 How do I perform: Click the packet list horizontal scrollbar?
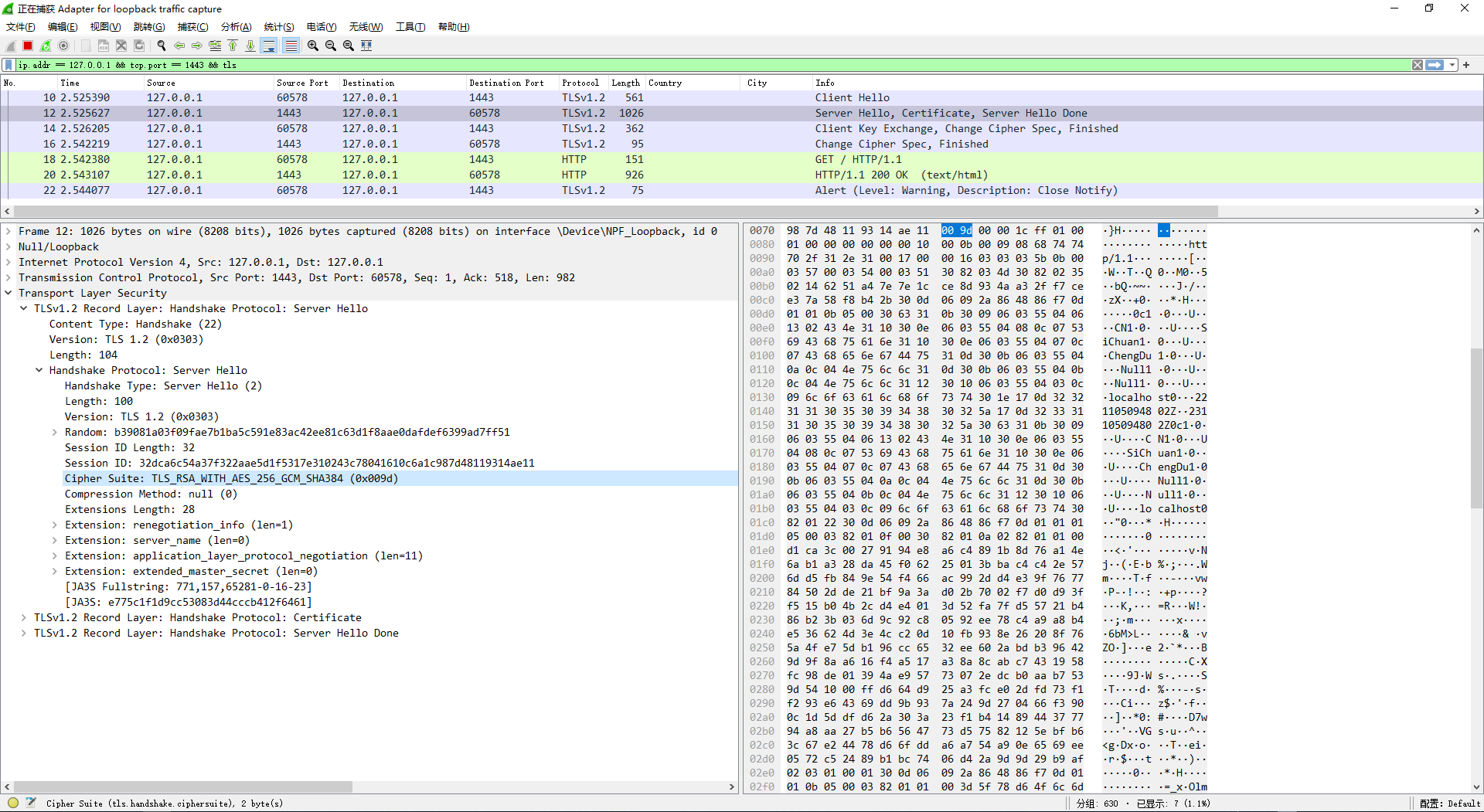click(x=615, y=211)
